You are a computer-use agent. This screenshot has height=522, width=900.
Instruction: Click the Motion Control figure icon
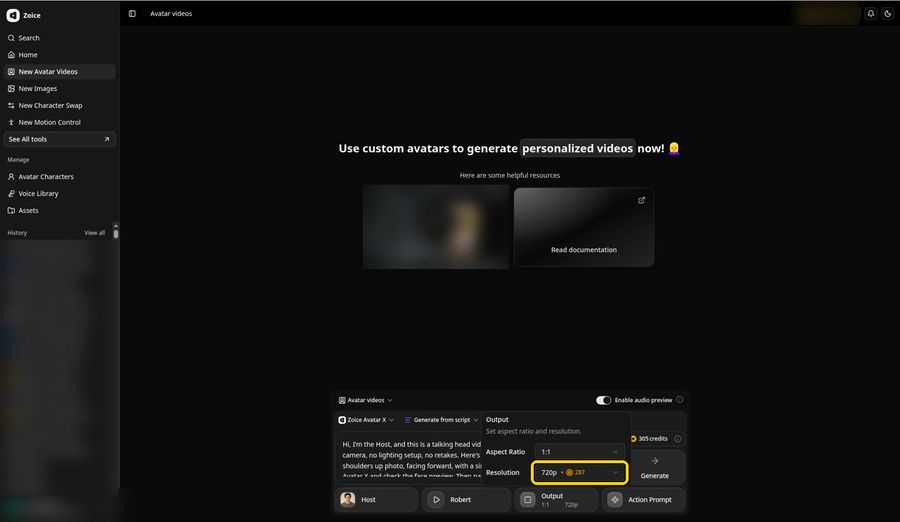11,122
